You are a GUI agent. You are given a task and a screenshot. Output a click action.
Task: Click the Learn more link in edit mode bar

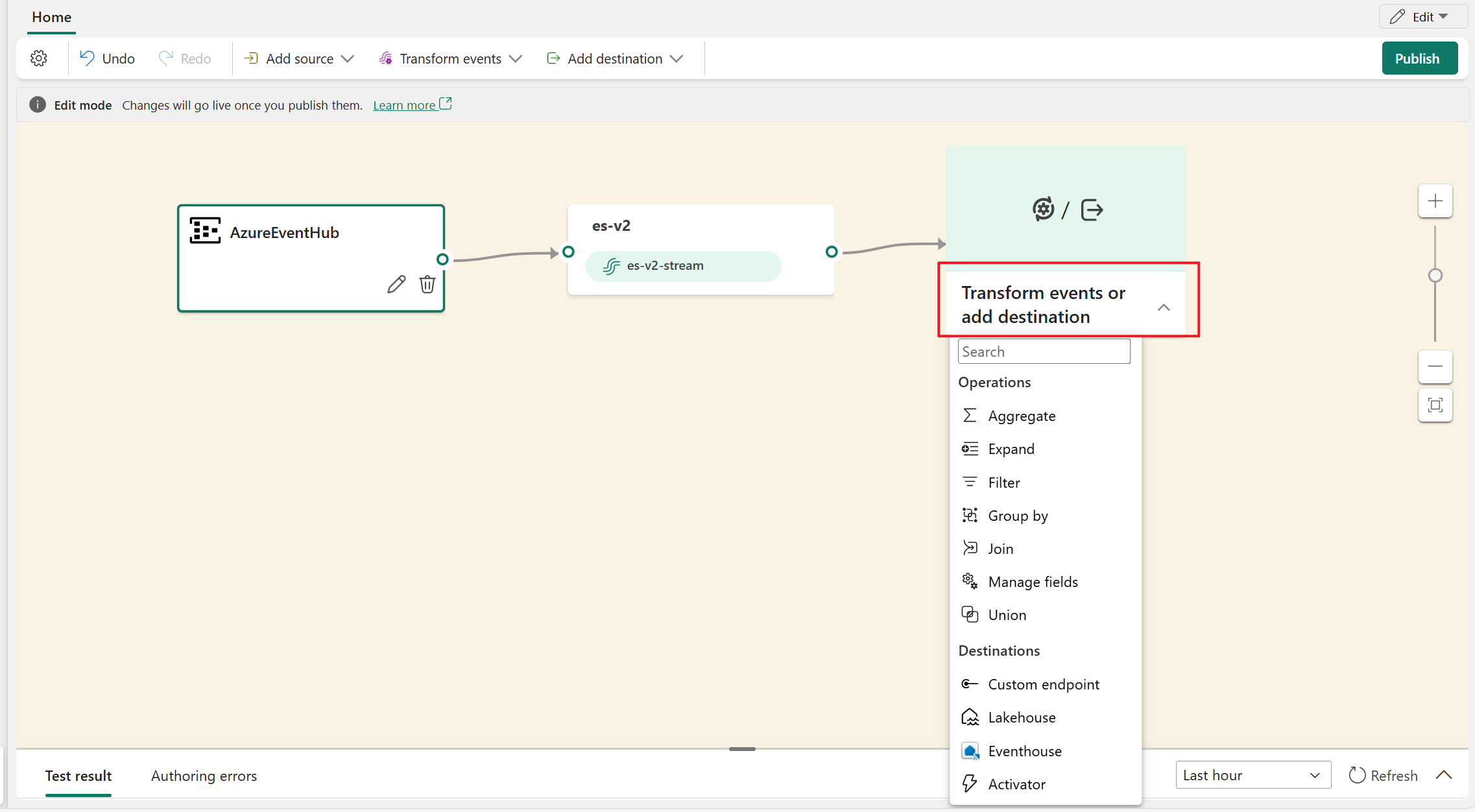click(405, 104)
